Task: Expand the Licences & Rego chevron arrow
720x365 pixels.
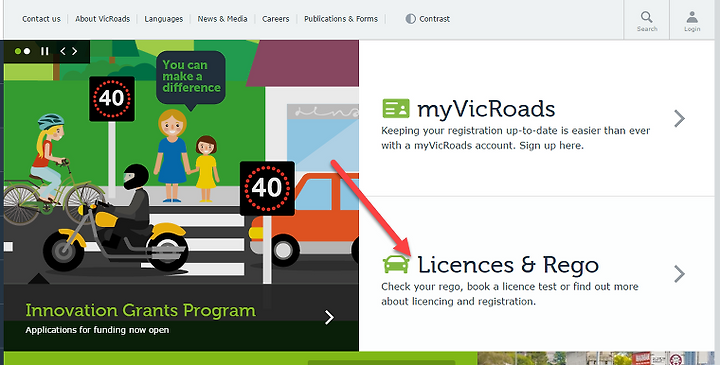Action: (679, 274)
